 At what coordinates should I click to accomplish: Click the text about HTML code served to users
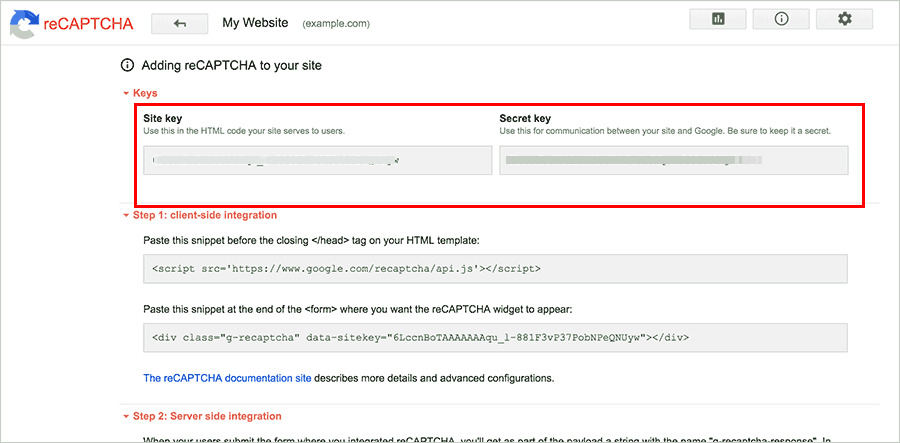[x=244, y=131]
